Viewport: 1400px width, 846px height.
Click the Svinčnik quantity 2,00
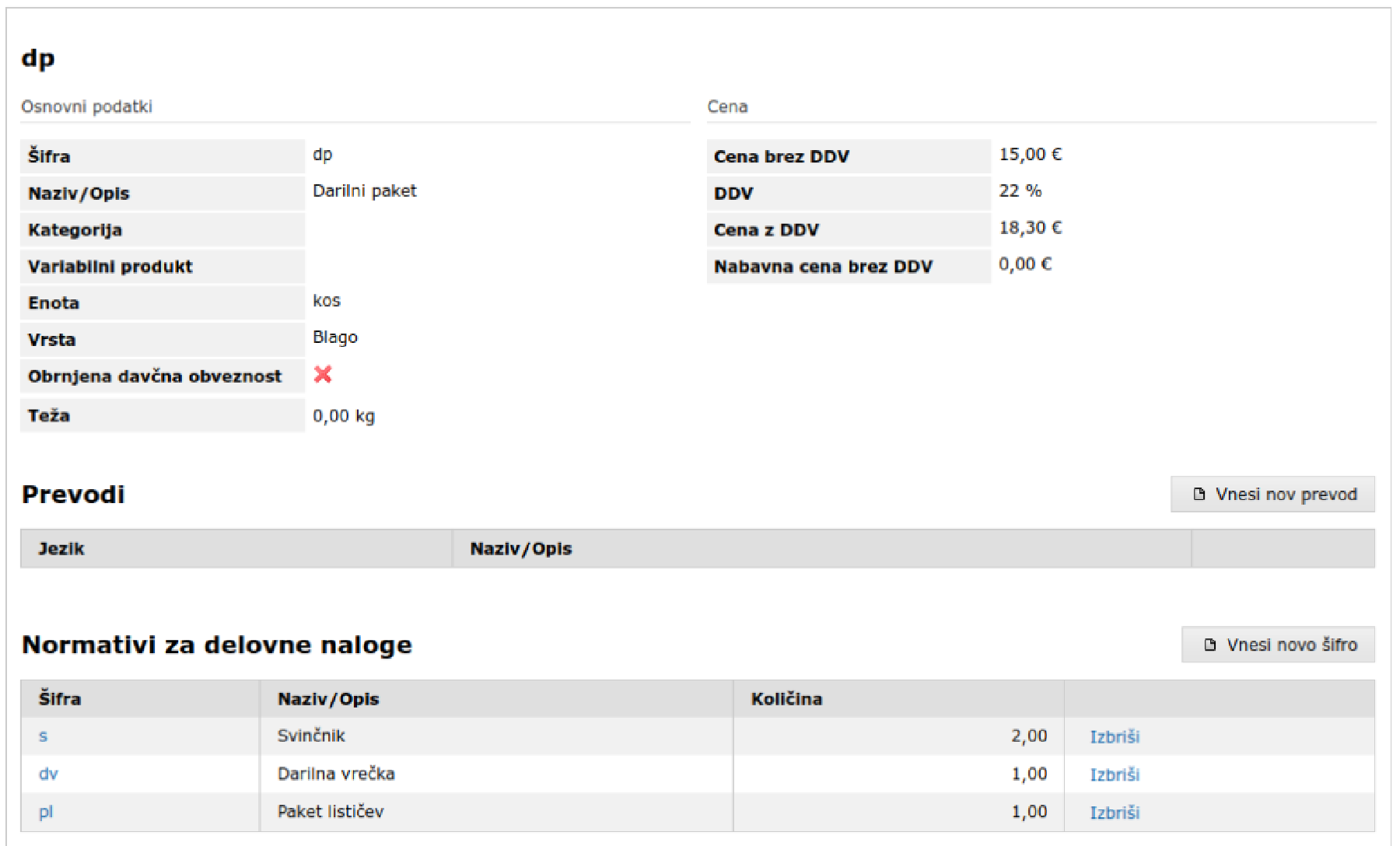[x=1028, y=736]
